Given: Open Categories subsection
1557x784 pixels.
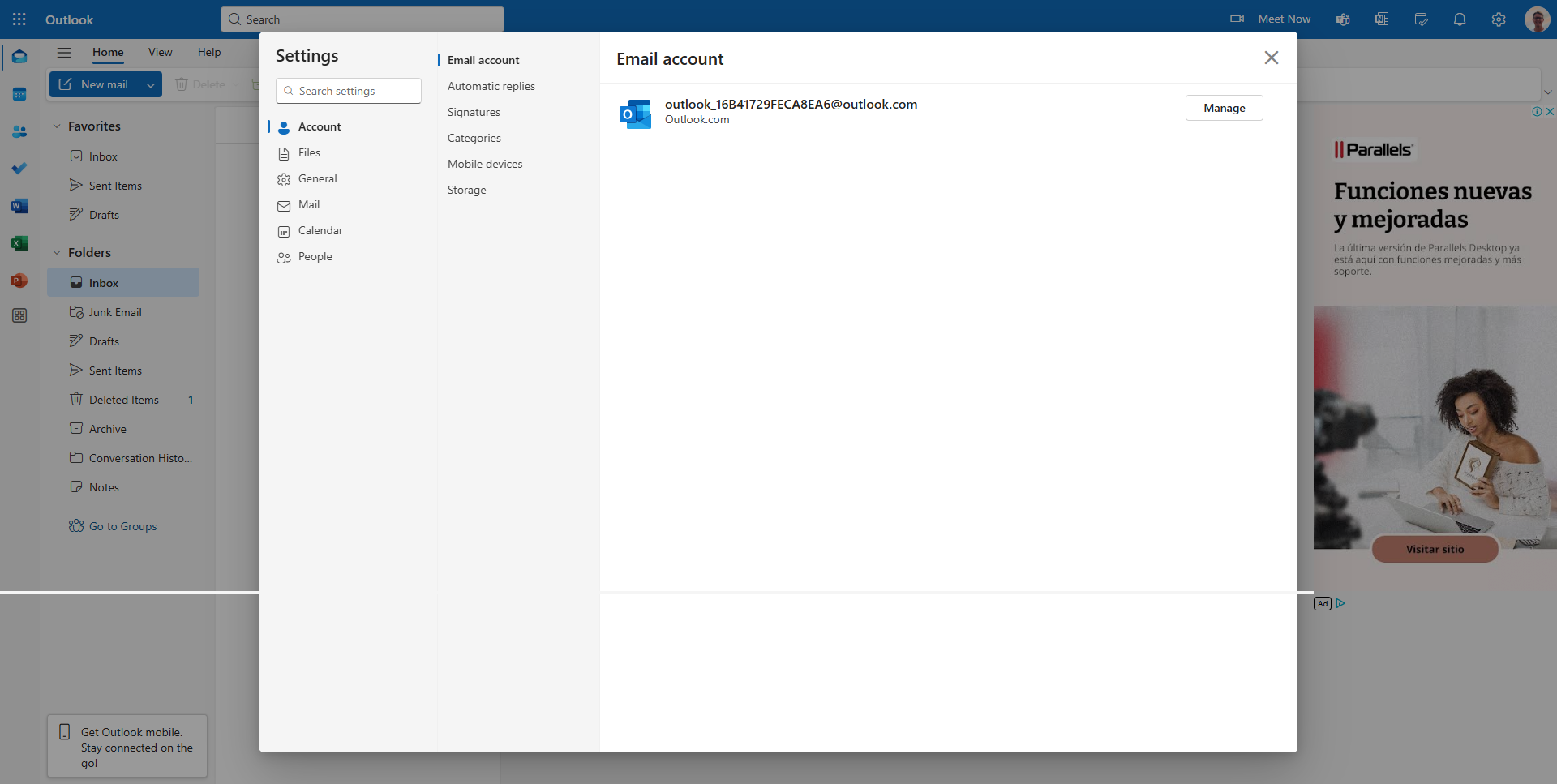Looking at the screenshot, I should point(474,138).
